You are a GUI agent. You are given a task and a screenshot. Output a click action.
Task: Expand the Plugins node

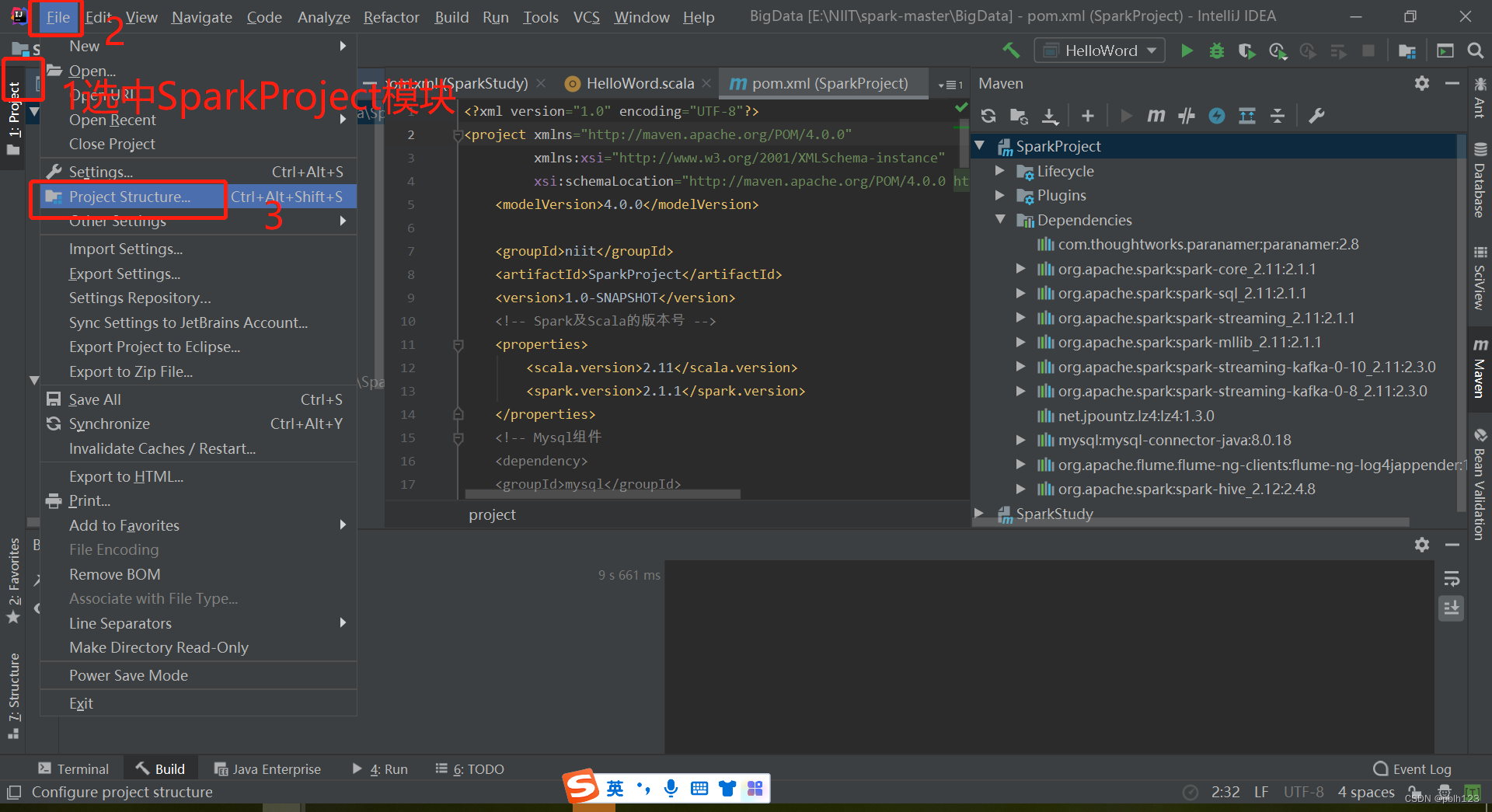pos(1001,195)
